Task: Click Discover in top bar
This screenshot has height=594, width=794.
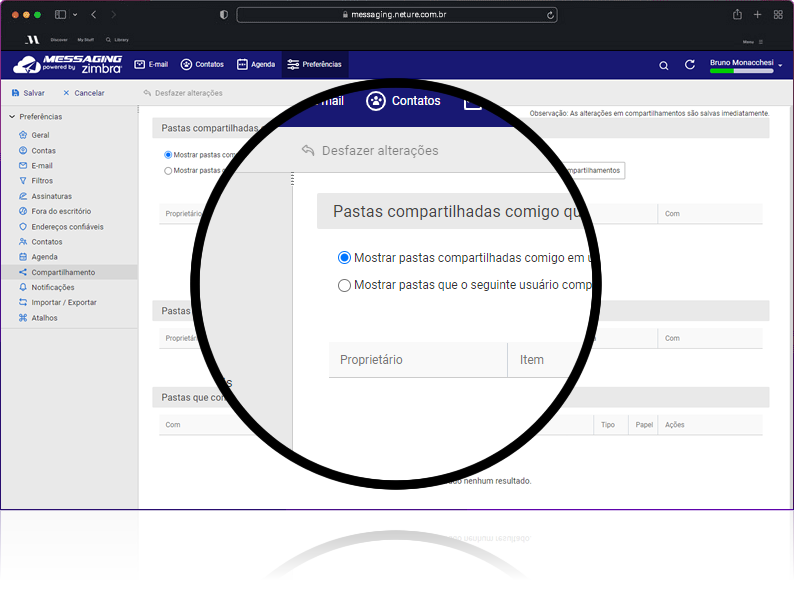Action: (59, 39)
